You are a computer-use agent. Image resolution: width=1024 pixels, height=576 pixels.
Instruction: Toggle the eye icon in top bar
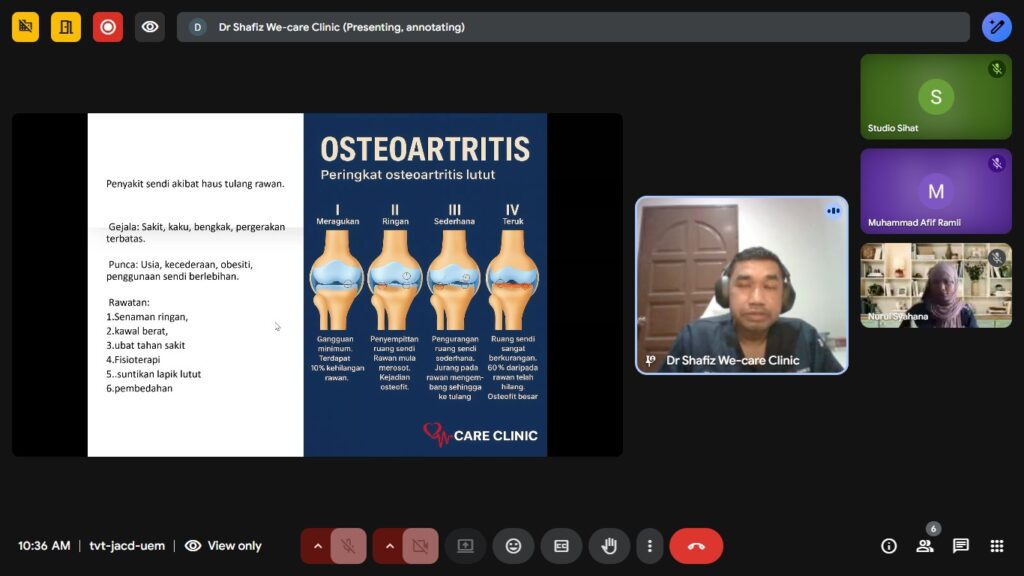click(150, 27)
